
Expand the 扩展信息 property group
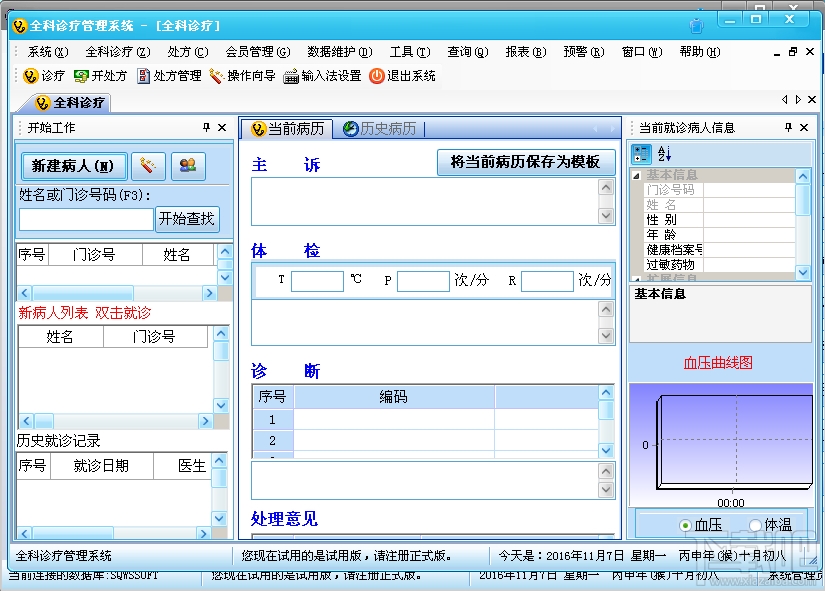[636, 278]
